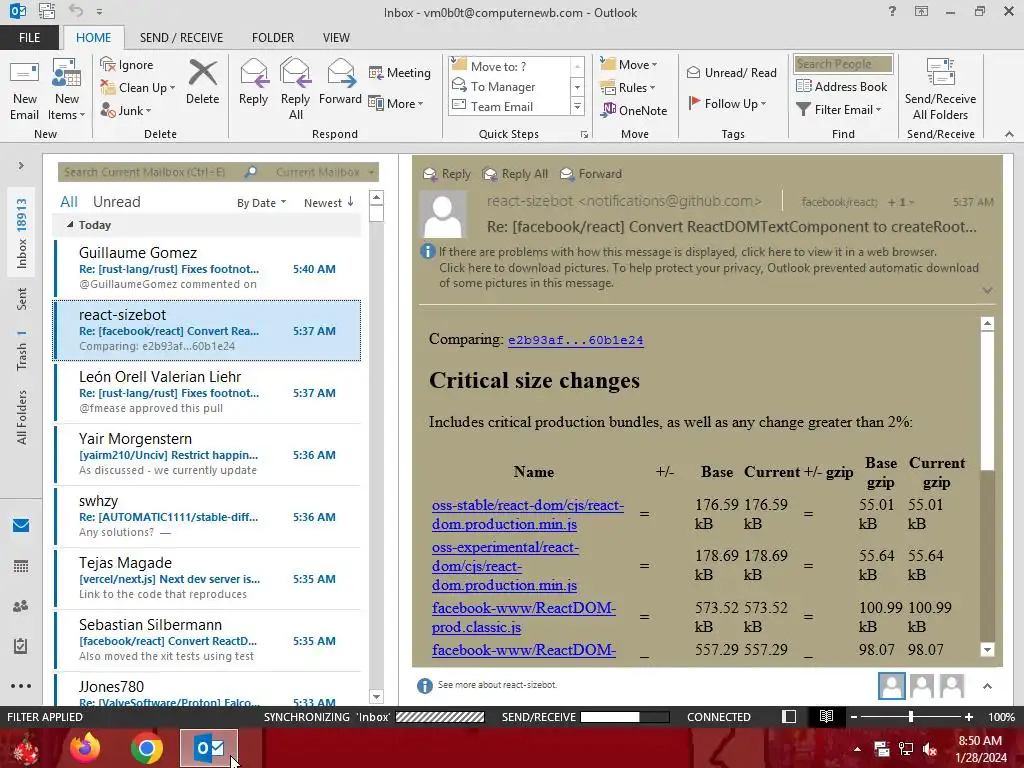Image resolution: width=1024 pixels, height=768 pixels.
Task: Click the Search People field
Action: [843, 64]
